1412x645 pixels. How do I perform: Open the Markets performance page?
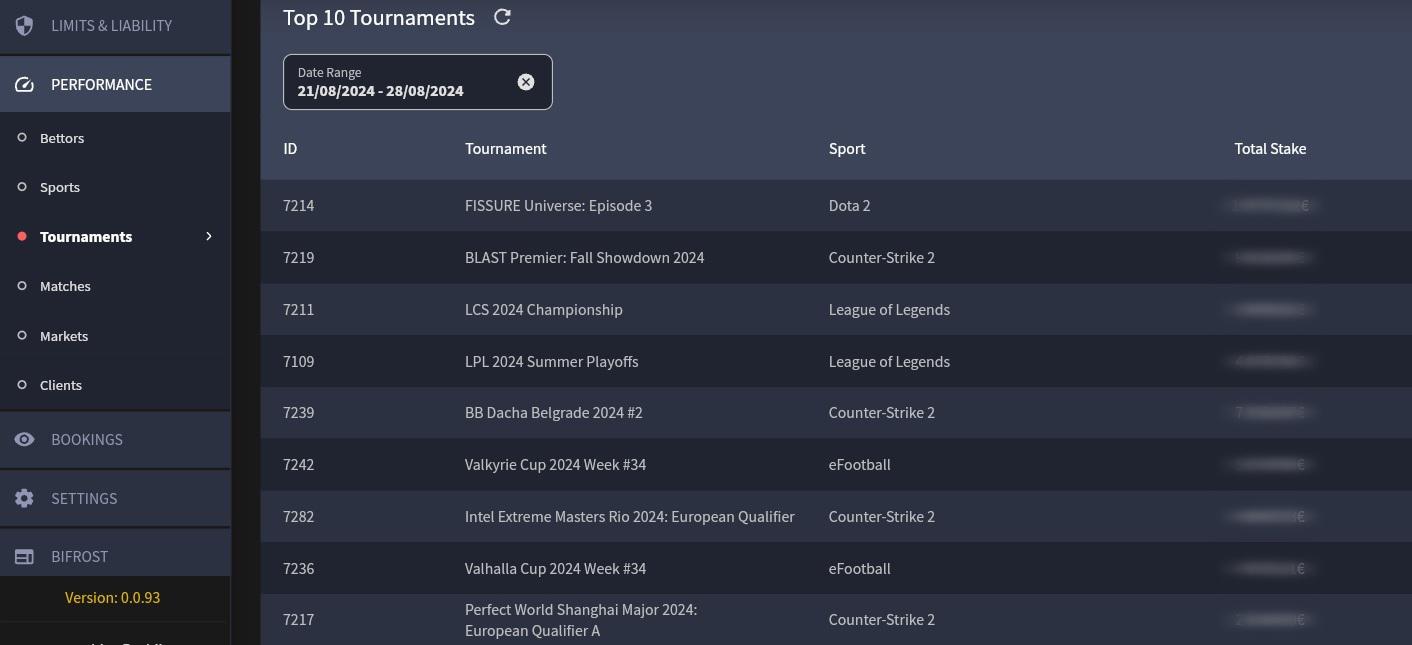pyautogui.click(x=64, y=336)
